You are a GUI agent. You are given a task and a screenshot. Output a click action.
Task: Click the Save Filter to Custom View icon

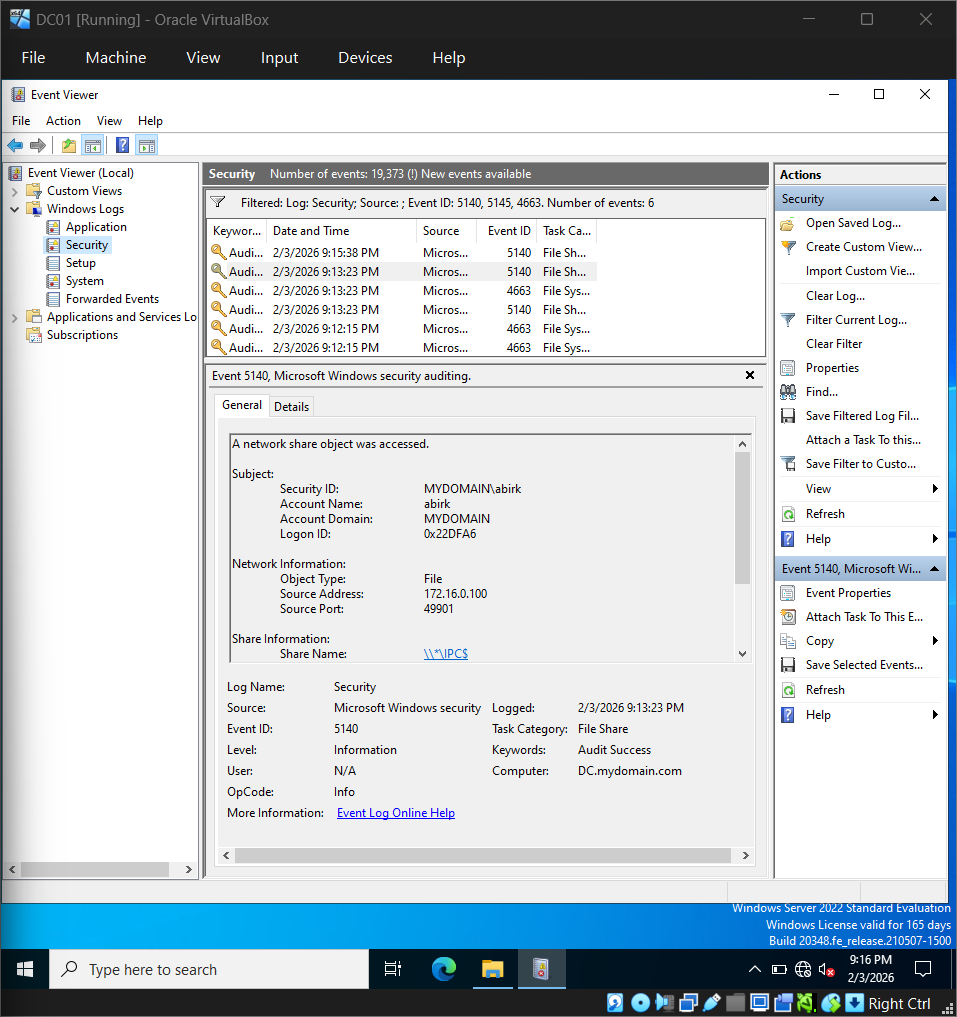(x=788, y=464)
